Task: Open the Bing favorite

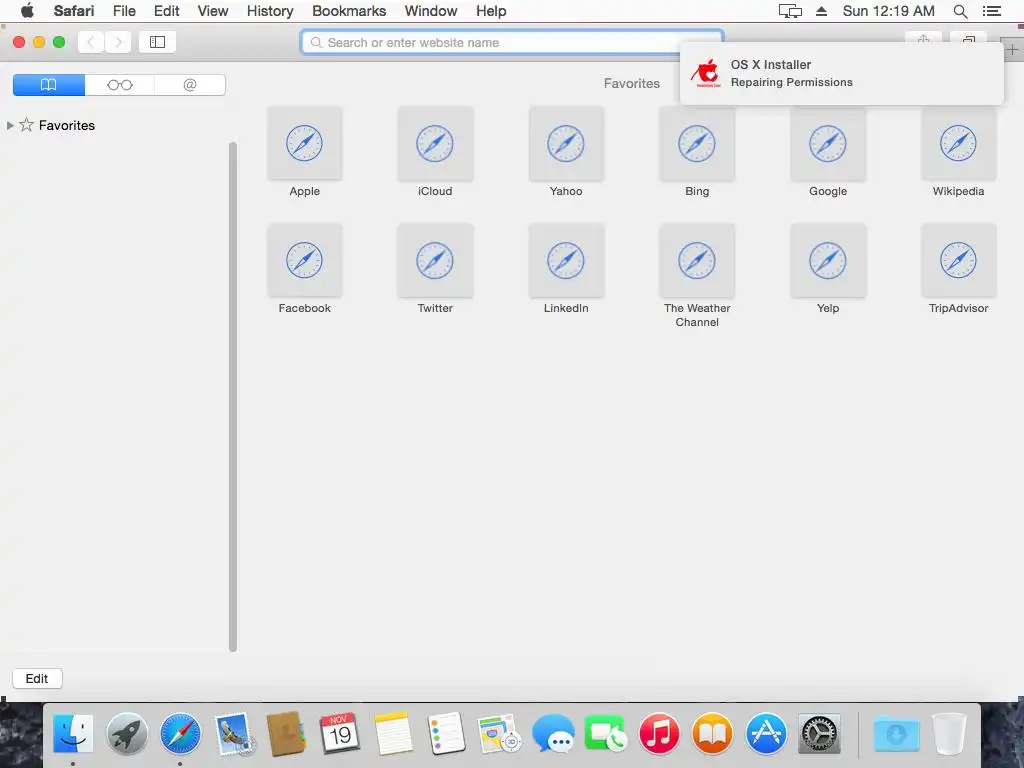Action: click(697, 144)
